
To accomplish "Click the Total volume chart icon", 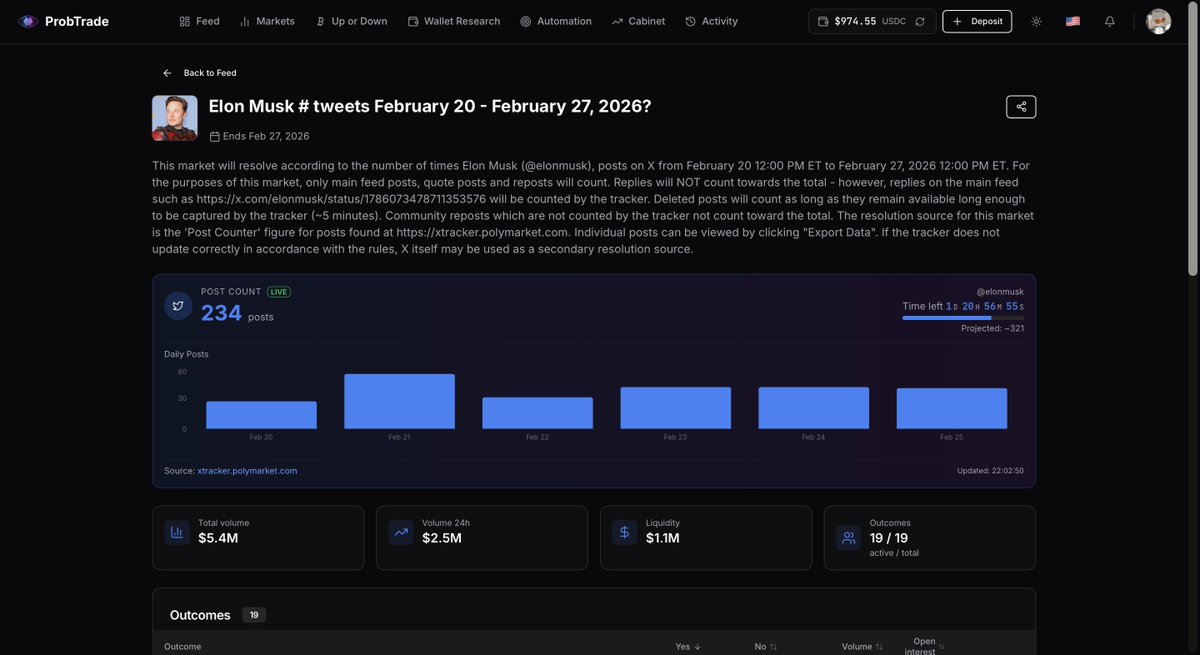I will (x=177, y=533).
